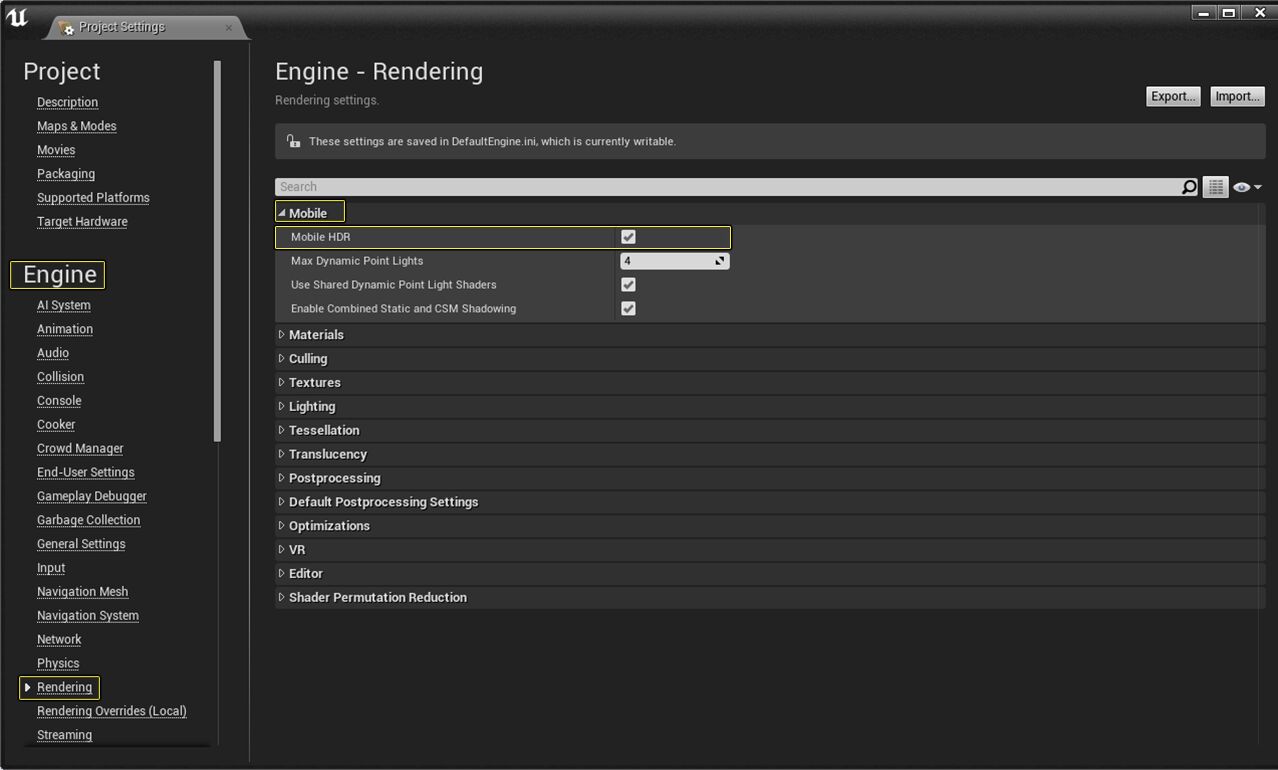Click the Export... button
Viewport: 1278px width, 770px height.
tap(1172, 96)
